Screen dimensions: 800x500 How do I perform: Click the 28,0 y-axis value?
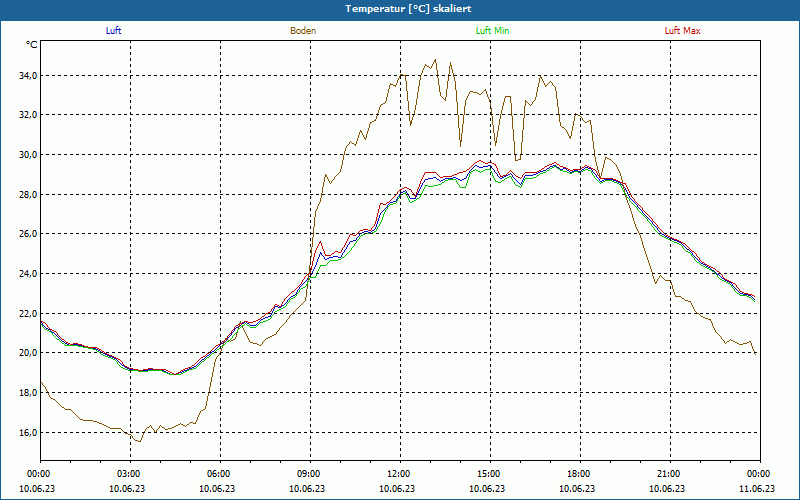click(28, 194)
